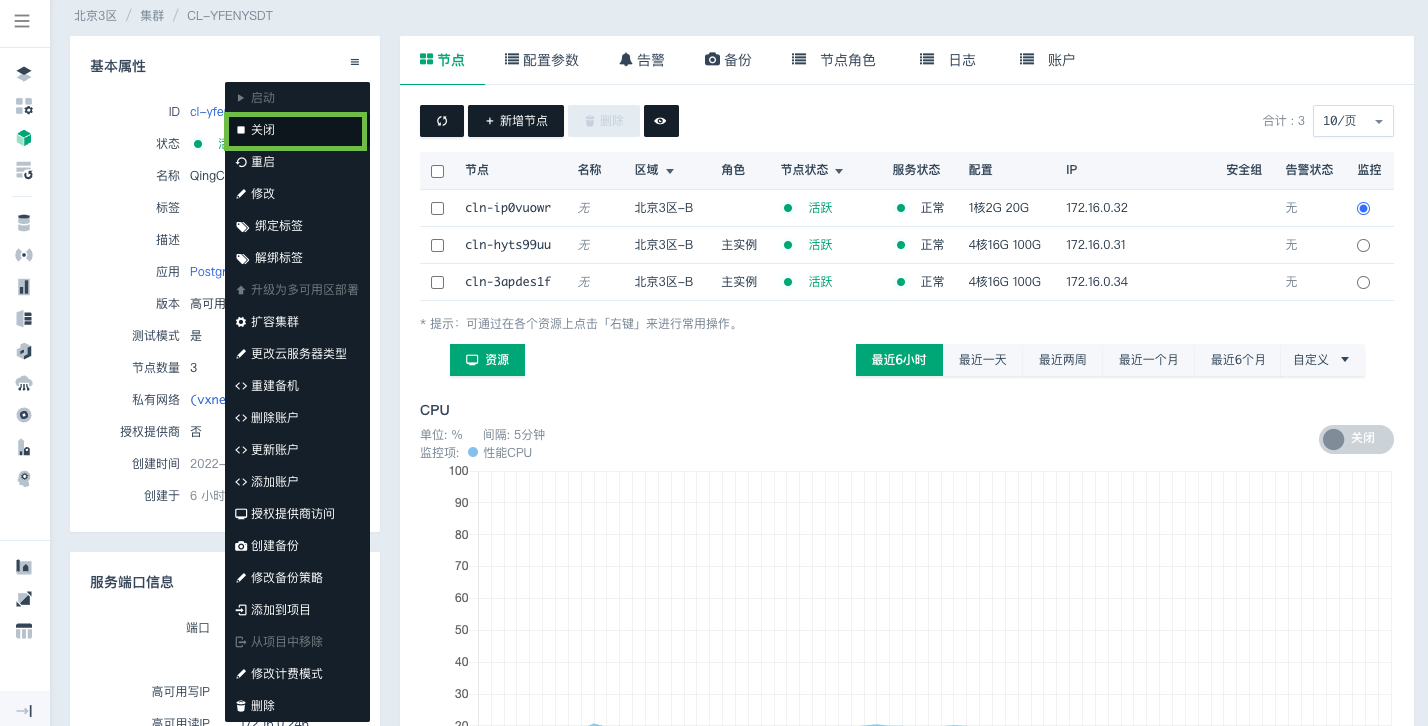This screenshot has height=726, width=1428.
Task: Open the 日志 tab
Action: pyautogui.click(x=947, y=60)
